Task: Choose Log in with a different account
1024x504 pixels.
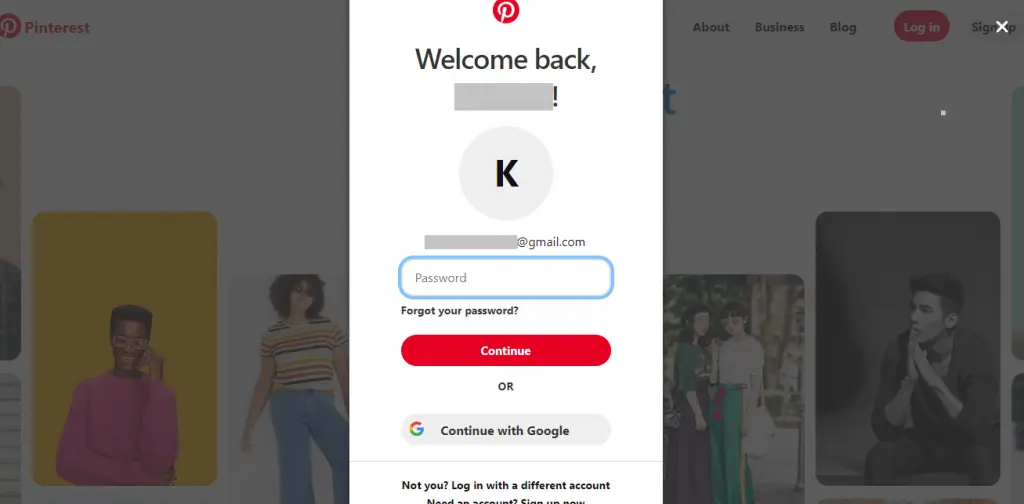Action: point(505,485)
